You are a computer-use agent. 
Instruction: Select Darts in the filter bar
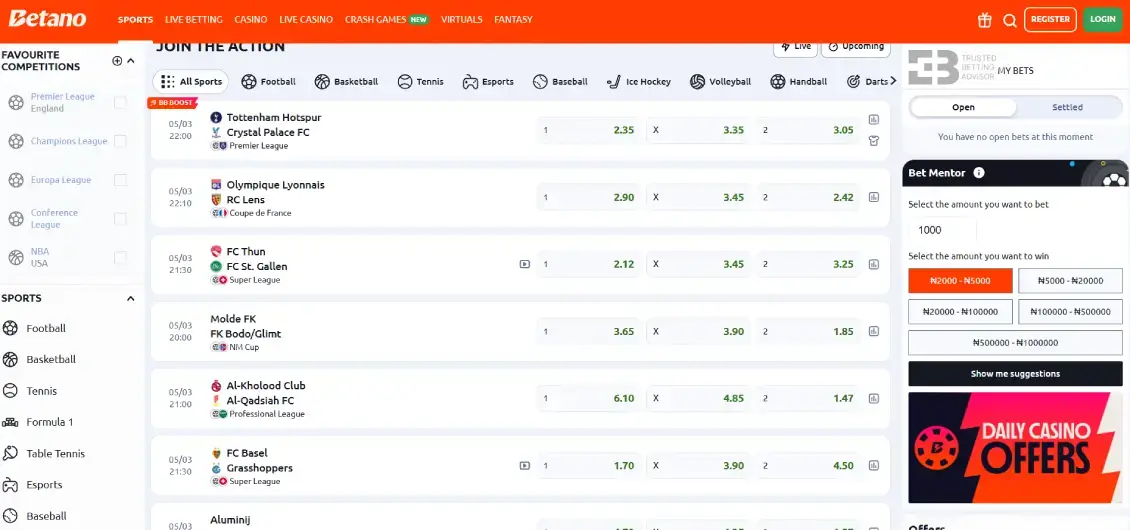[x=868, y=81]
